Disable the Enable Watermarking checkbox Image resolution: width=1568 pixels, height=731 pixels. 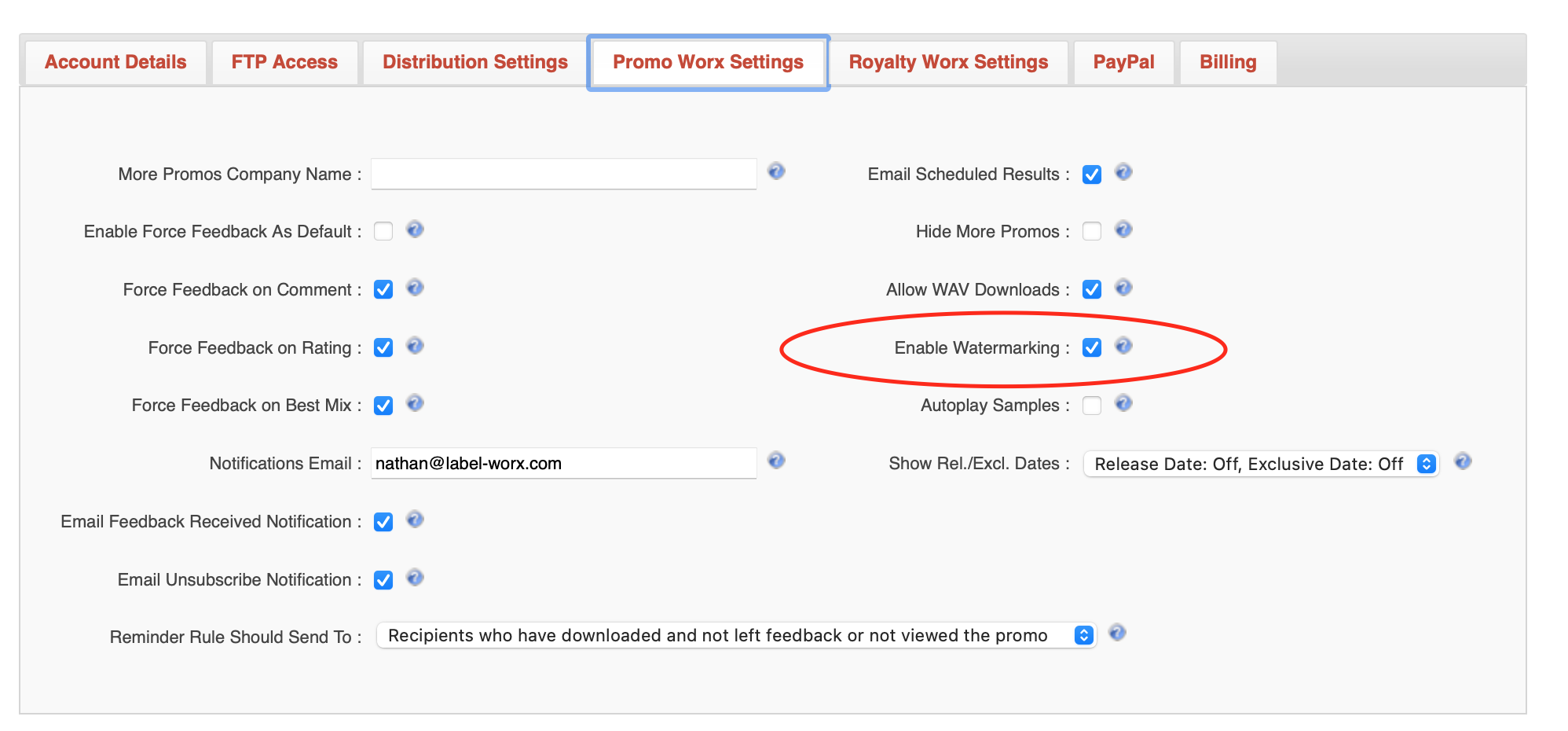[x=1091, y=347]
